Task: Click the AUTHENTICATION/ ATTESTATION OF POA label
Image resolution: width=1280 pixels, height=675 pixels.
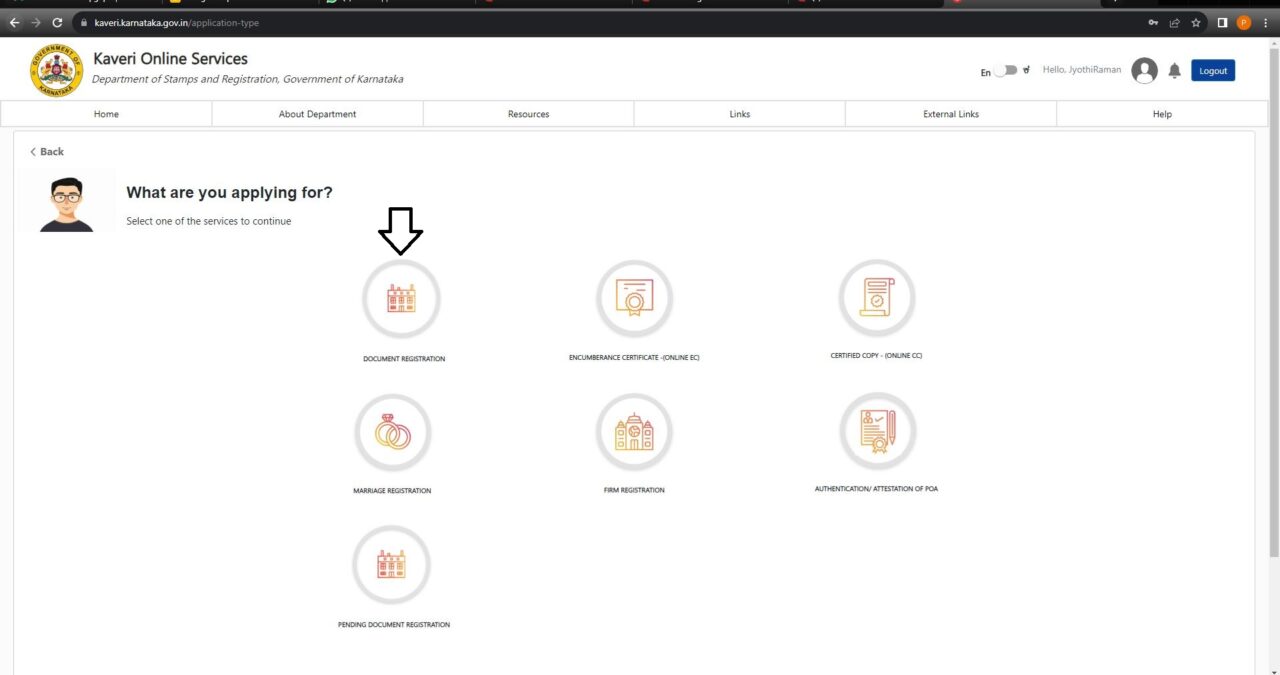Action: point(876,488)
